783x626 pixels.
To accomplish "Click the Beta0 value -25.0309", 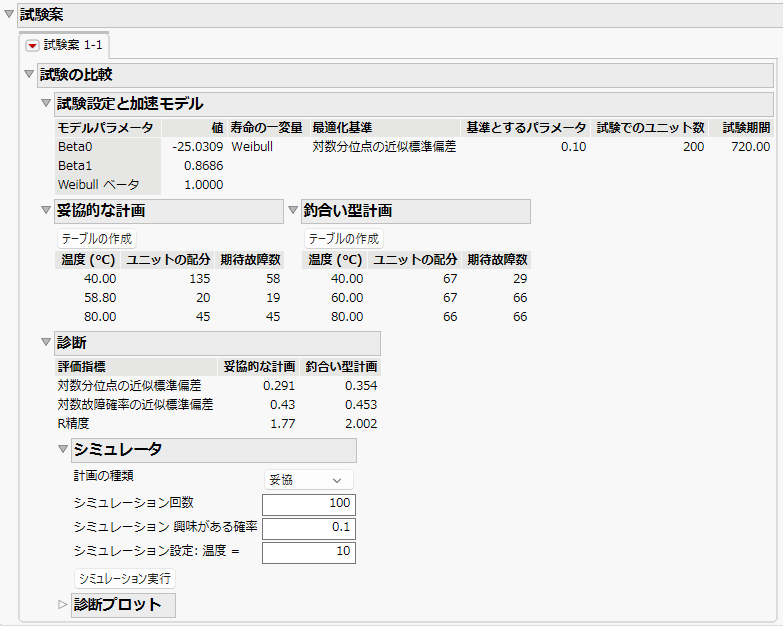I will point(198,147).
